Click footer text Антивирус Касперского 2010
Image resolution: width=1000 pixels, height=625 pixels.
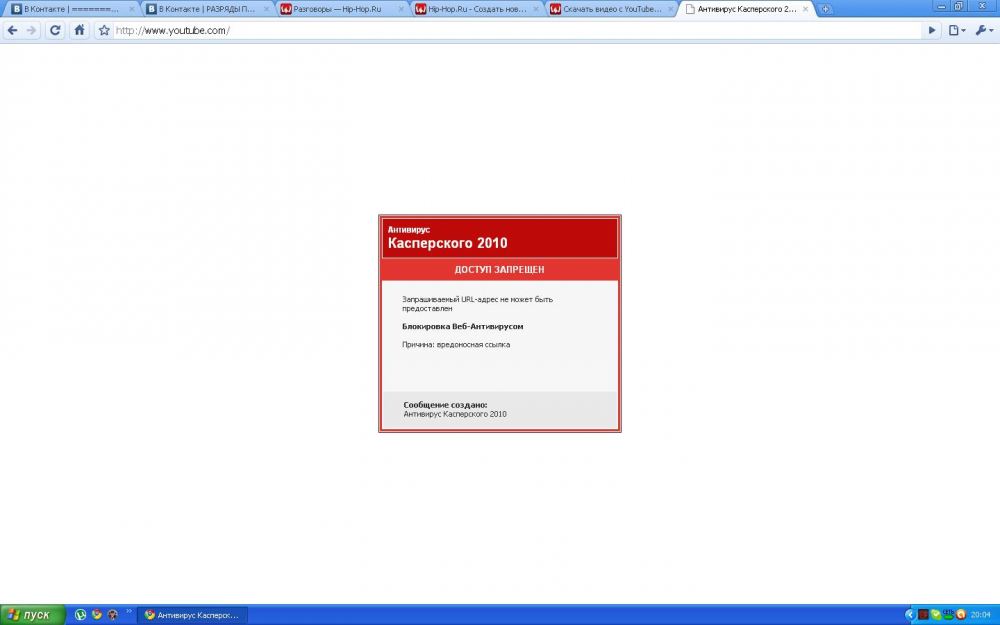pyautogui.click(x=455, y=414)
